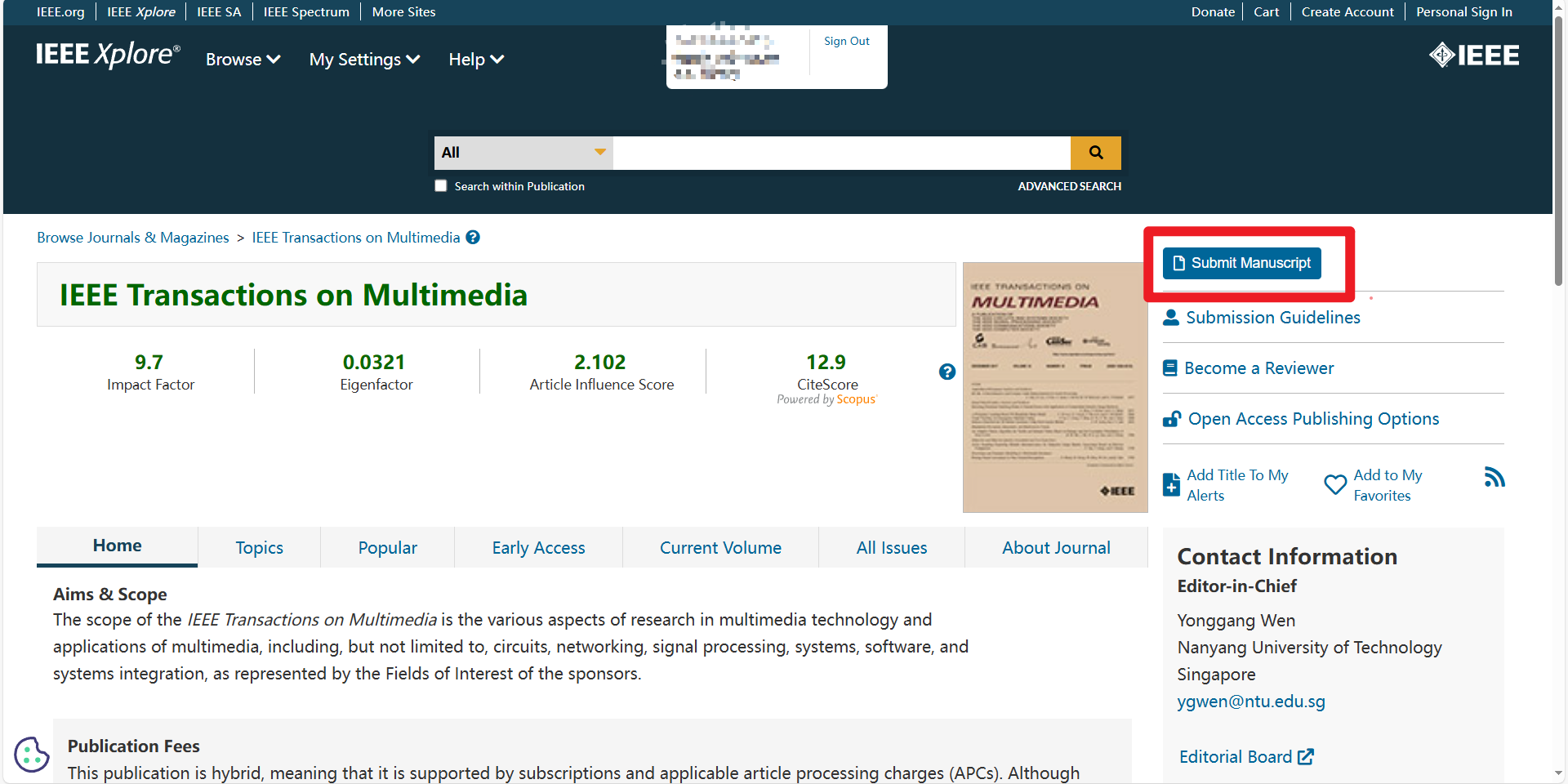Click the Submission Guidelines person icon
The height and width of the screenshot is (784, 1568).
[1171, 318]
